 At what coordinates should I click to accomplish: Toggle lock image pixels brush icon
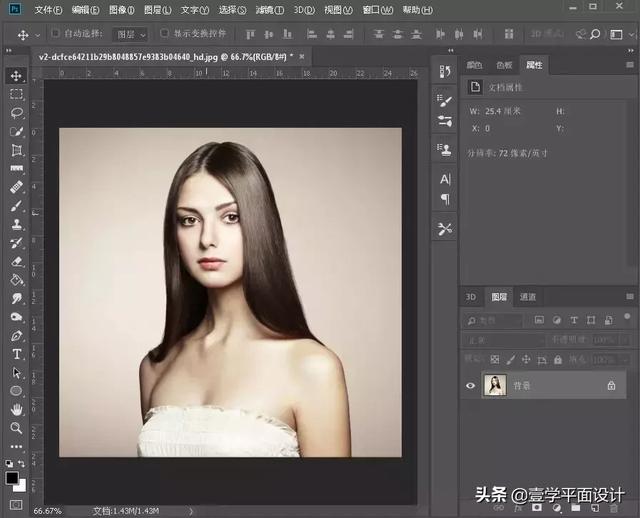[x=510, y=360]
